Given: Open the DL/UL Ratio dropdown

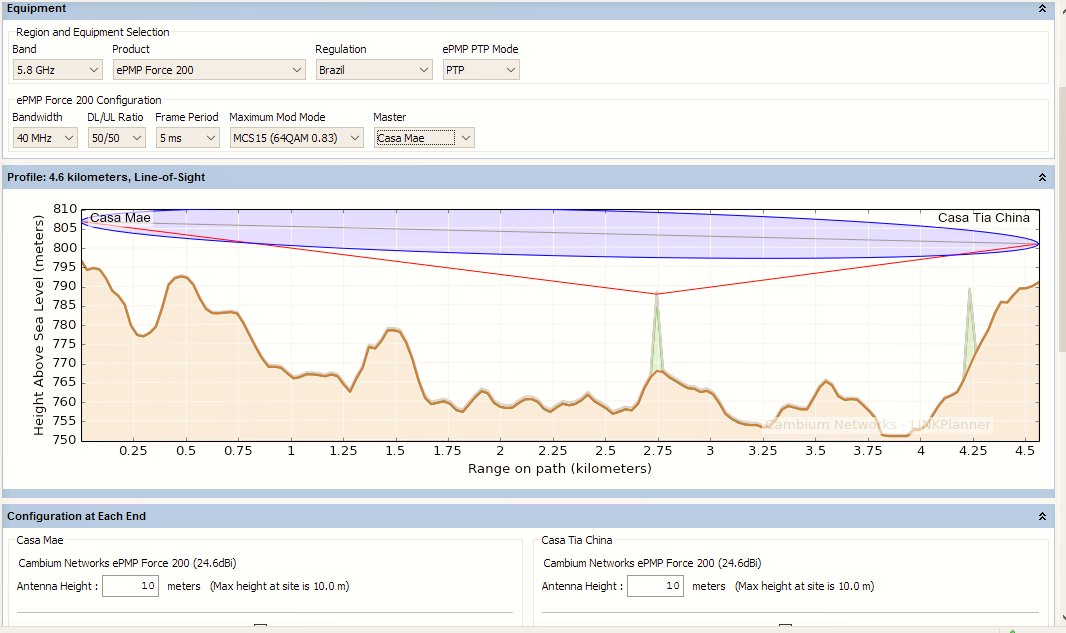Looking at the screenshot, I should point(115,138).
